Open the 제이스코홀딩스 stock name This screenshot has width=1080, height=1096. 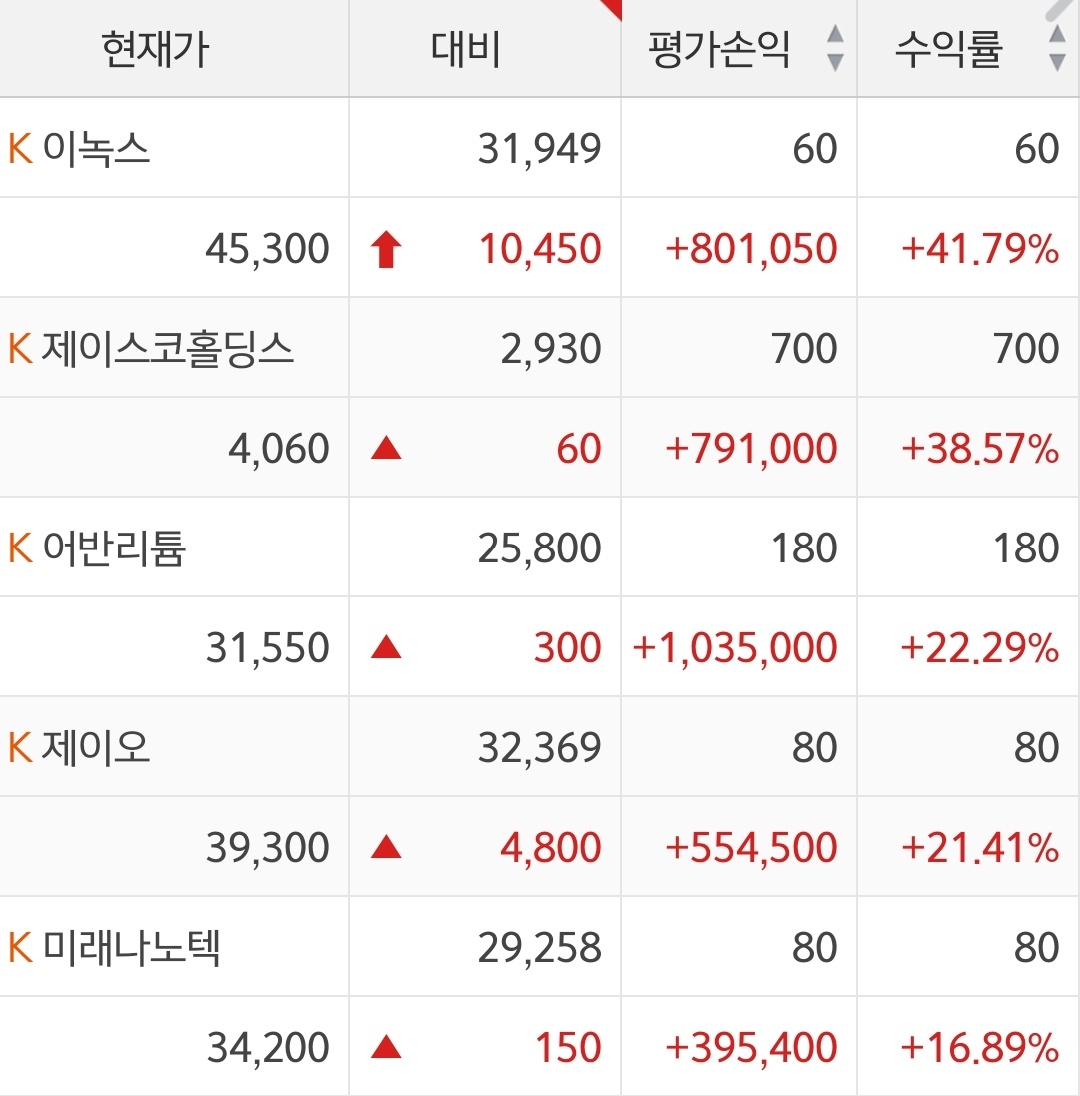[x=168, y=349]
